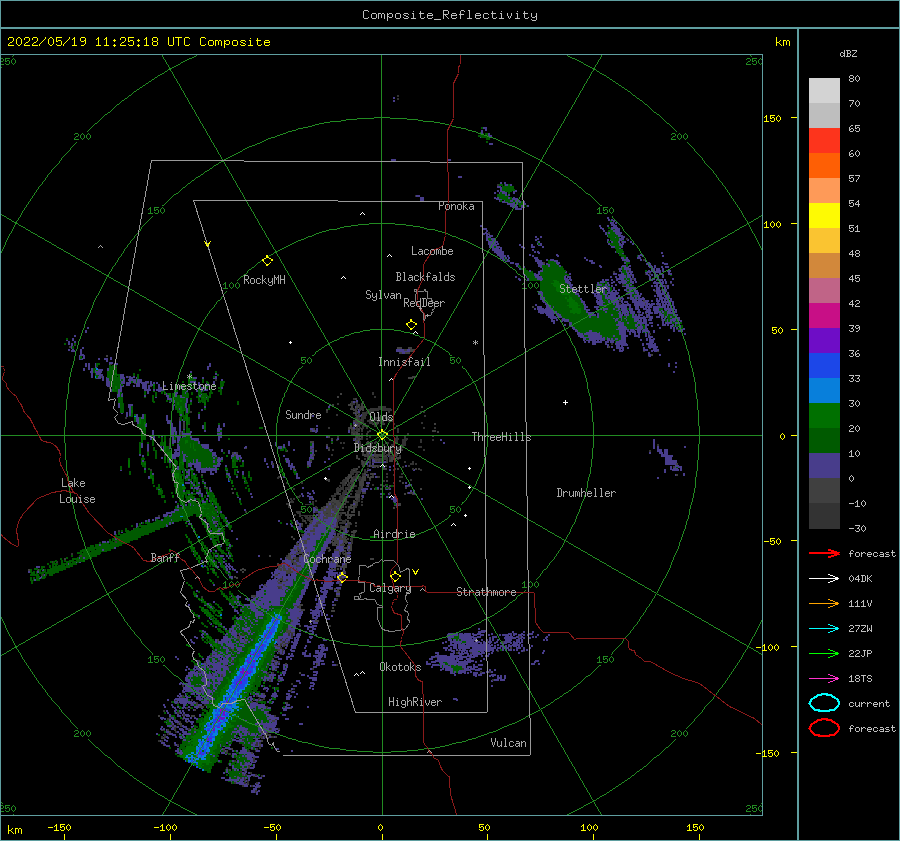Click the Cochrane town label
900x841 pixels.
tap(327, 559)
